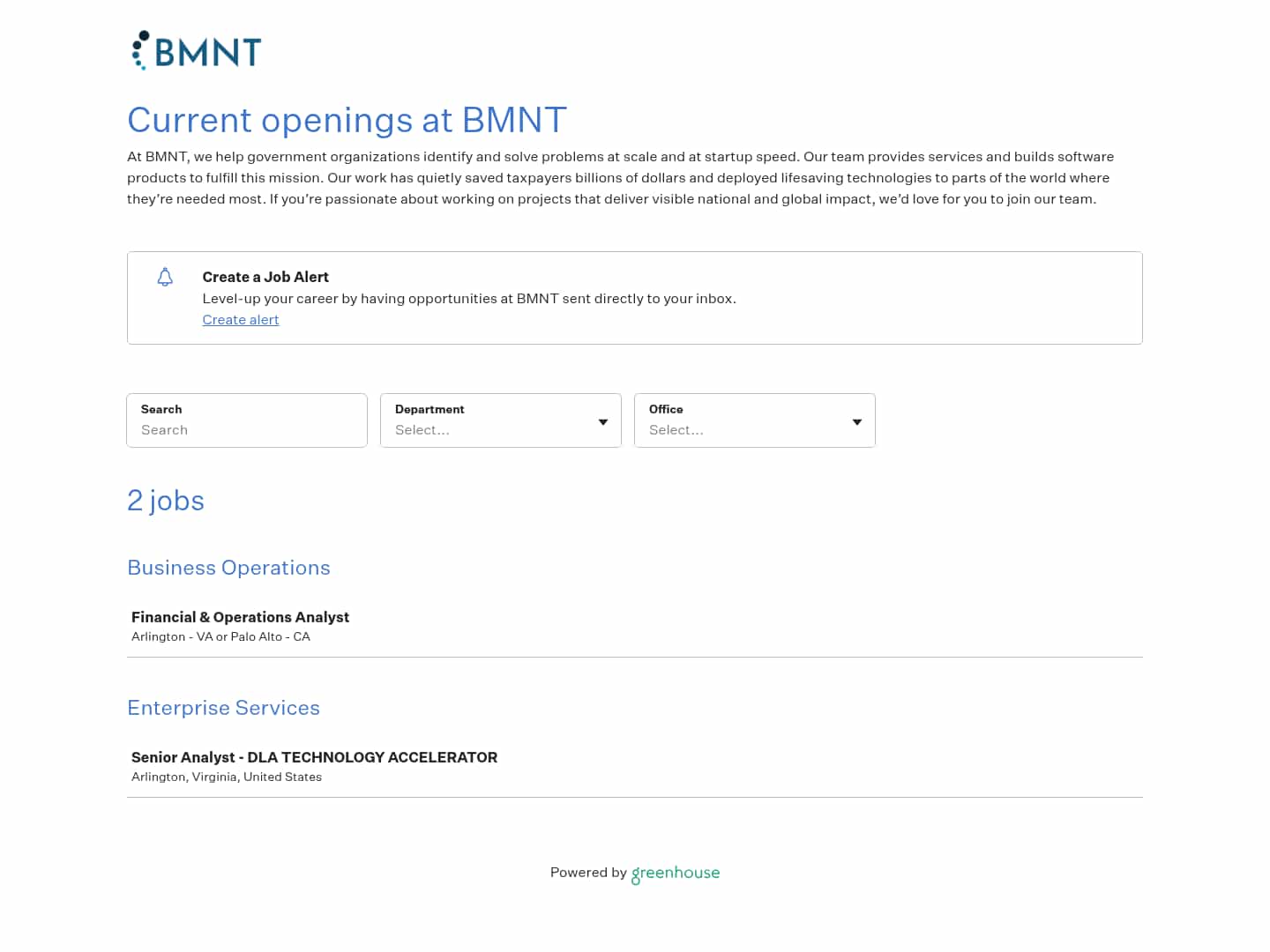
Task: Click the "Level-up your career" description text
Action: (469, 299)
